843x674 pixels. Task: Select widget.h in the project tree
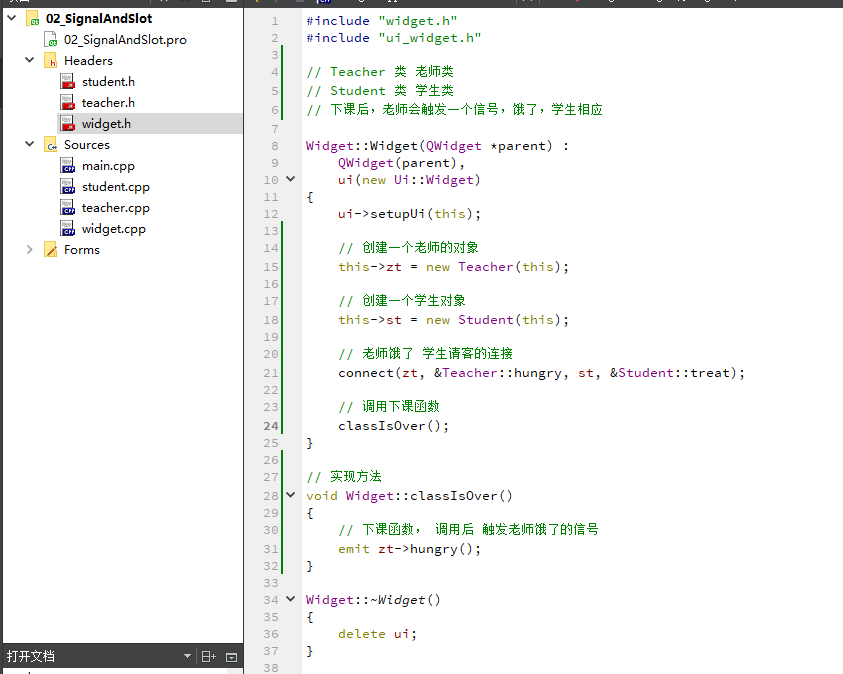(106, 124)
